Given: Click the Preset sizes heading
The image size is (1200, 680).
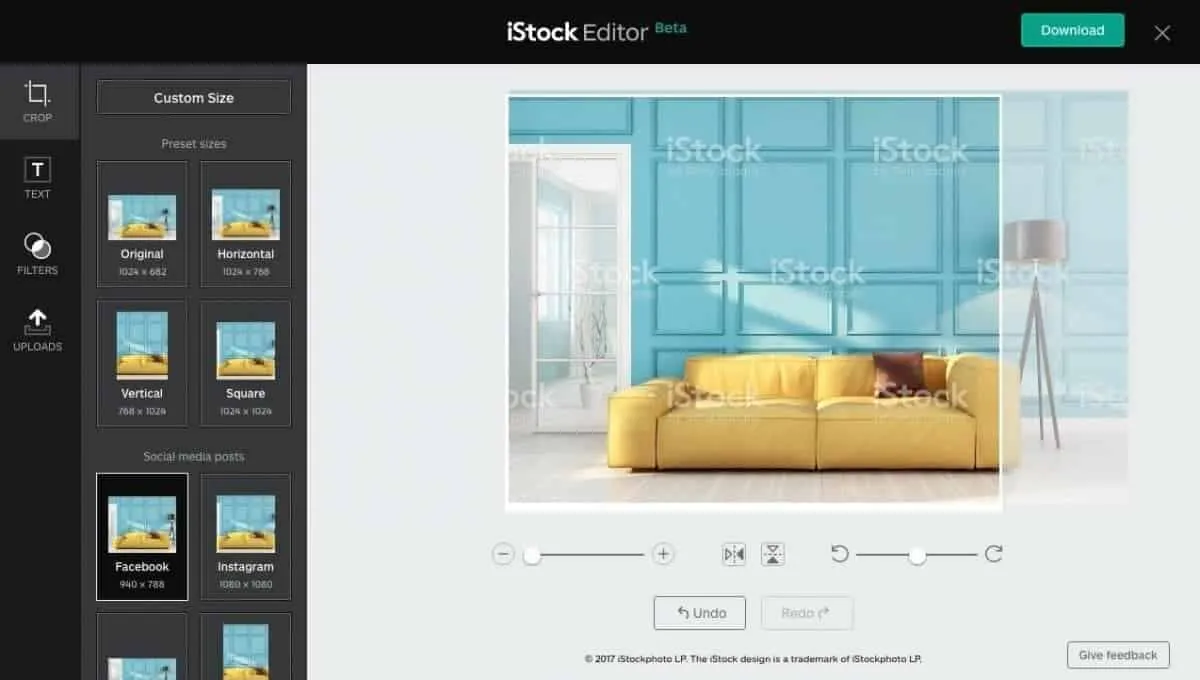Looking at the screenshot, I should (x=194, y=144).
